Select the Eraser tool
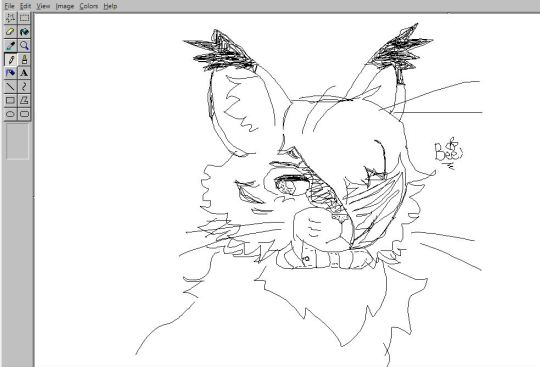 pyautogui.click(x=10, y=32)
